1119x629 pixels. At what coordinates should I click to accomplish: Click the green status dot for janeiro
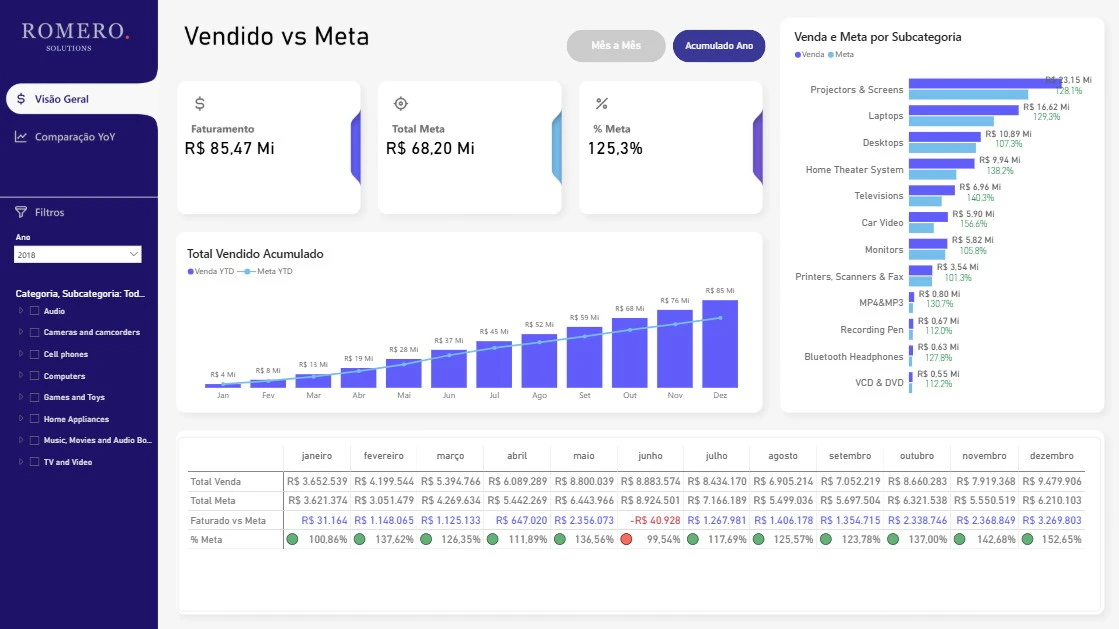coord(293,539)
